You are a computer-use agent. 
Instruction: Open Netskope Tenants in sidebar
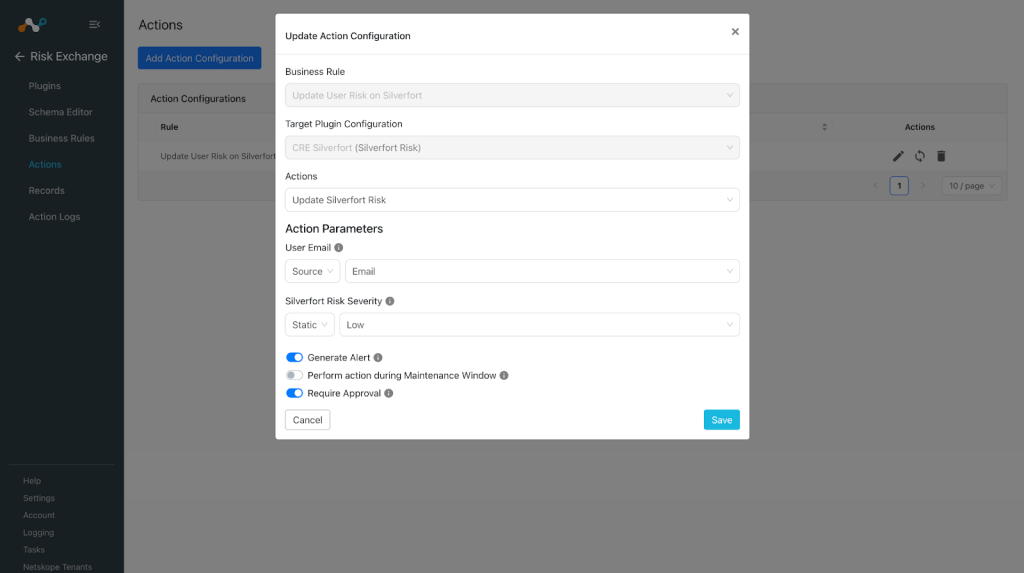pos(57,567)
